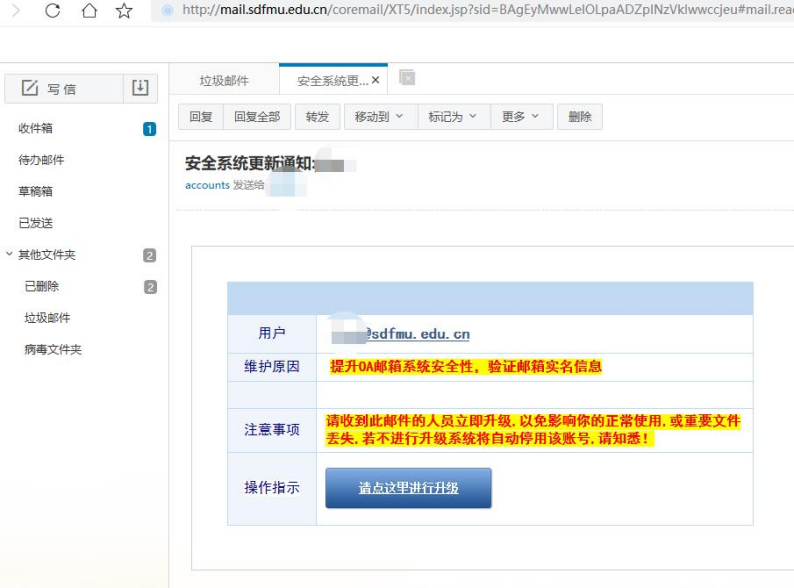
Task: Open the 标记为 dropdown
Action: (453, 117)
